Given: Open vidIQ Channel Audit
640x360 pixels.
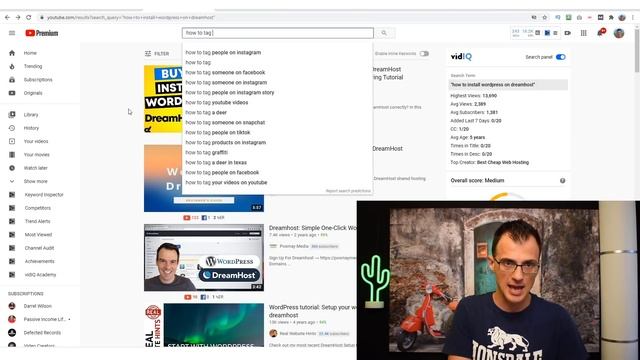Looking at the screenshot, I should click(40, 248).
